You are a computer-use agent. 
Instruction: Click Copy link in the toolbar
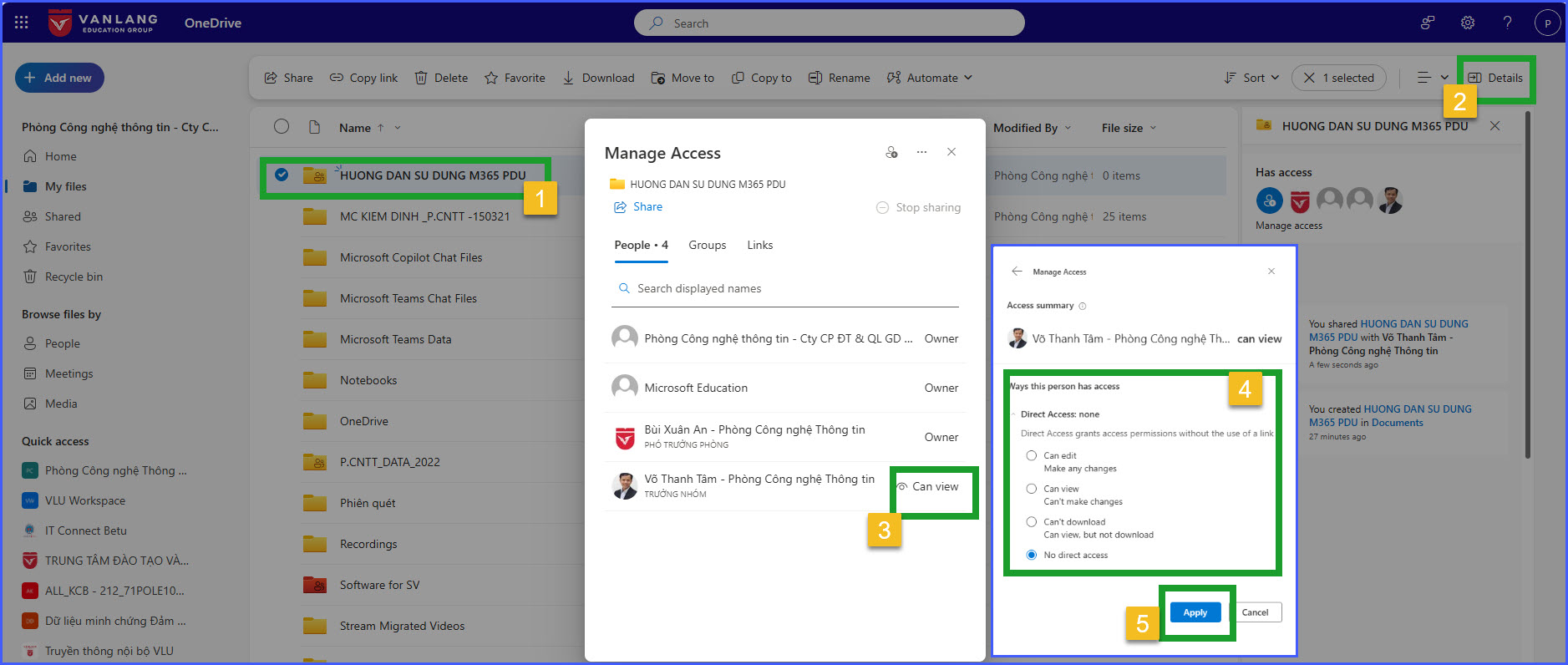pos(363,78)
